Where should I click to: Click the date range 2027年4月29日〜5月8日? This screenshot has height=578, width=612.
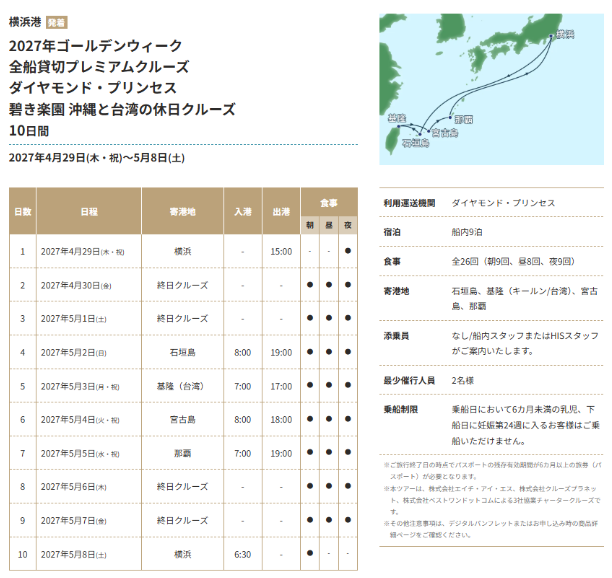(x=97, y=158)
